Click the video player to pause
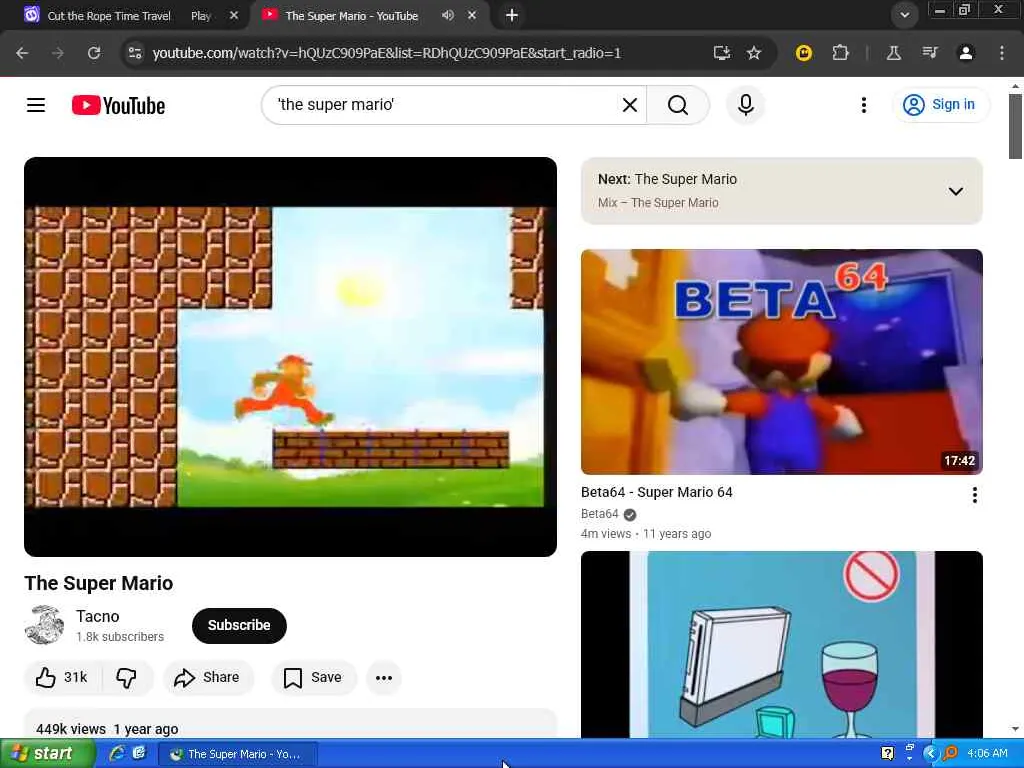Image resolution: width=1024 pixels, height=768 pixels. pyautogui.click(x=291, y=357)
